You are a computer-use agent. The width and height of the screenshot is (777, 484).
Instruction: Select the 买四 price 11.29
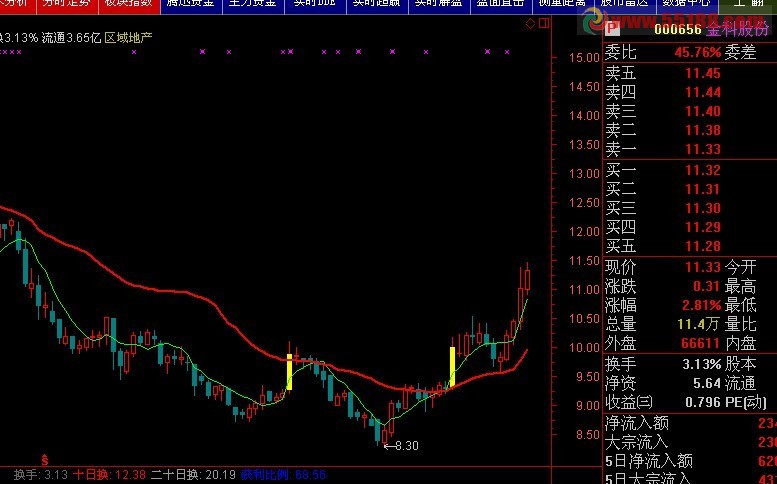703,227
